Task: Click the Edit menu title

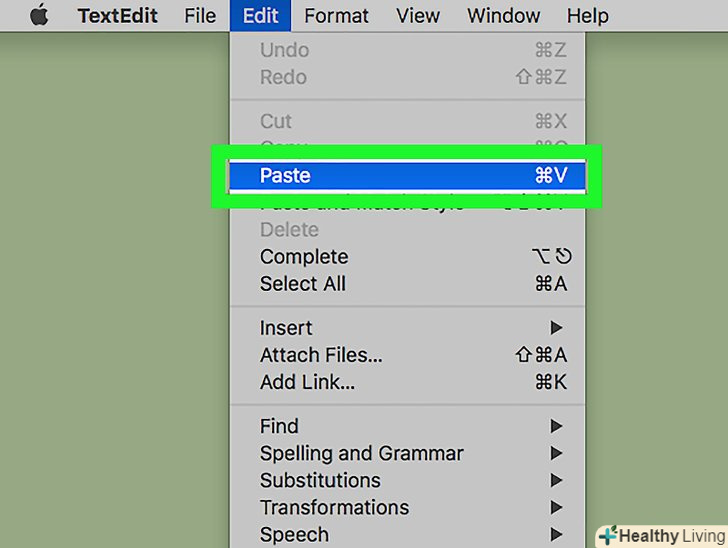Action: point(260,16)
